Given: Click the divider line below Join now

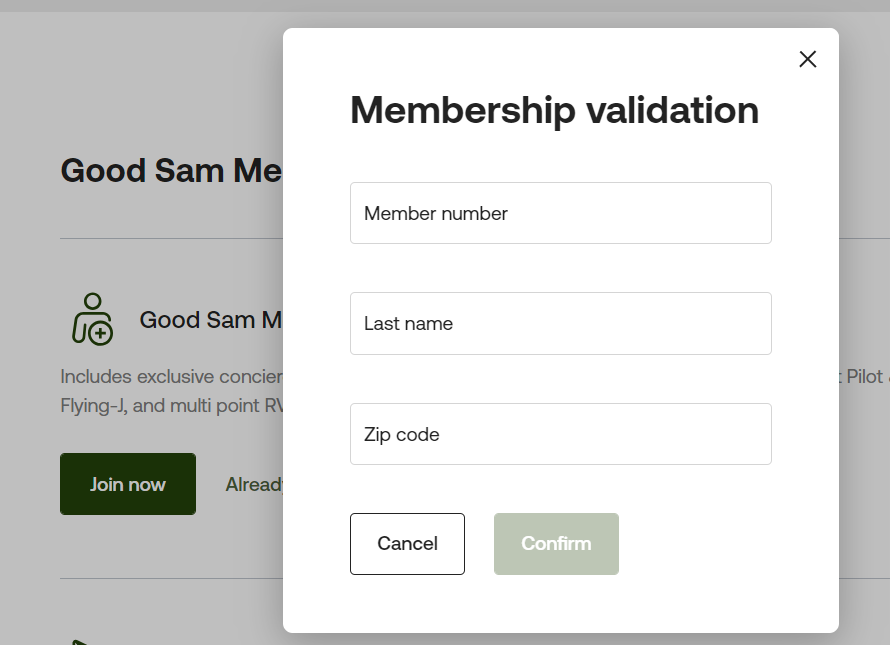Looking at the screenshot, I should point(170,578).
